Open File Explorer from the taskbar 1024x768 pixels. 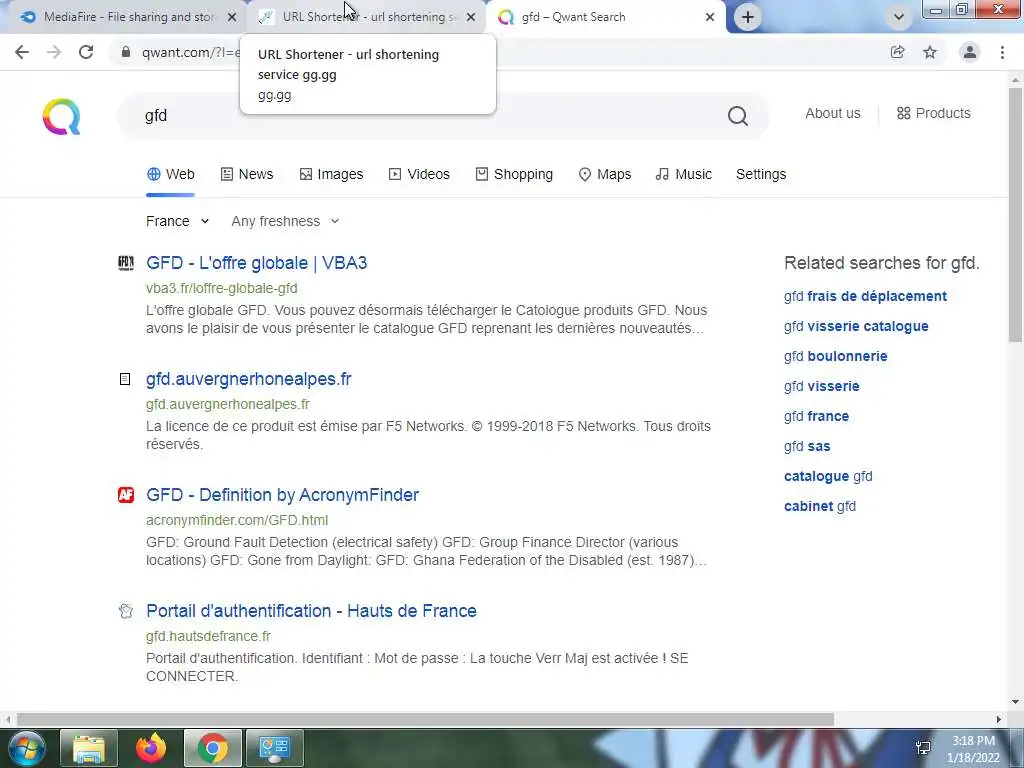tap(89, 748)
